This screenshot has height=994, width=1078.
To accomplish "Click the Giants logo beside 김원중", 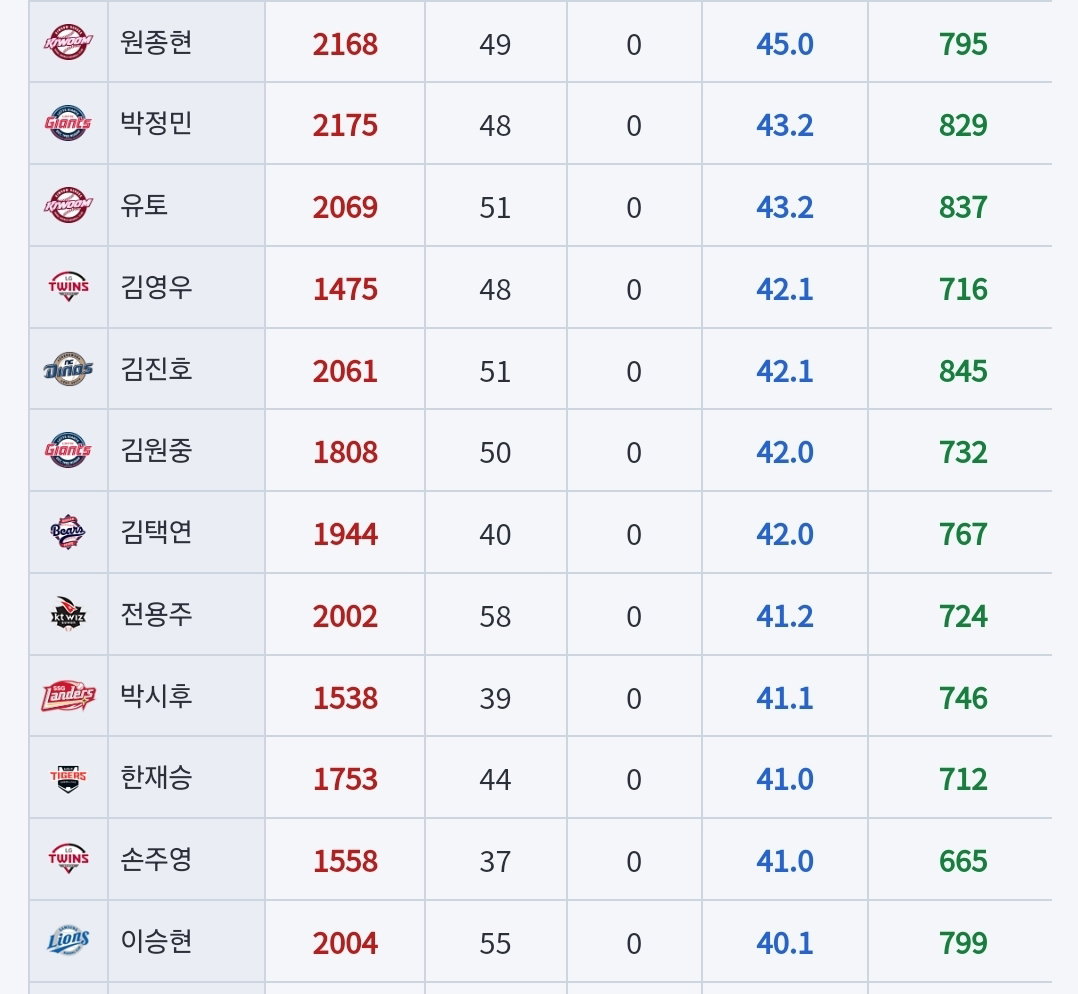I will pyautogui.click(x=68, y=450).
